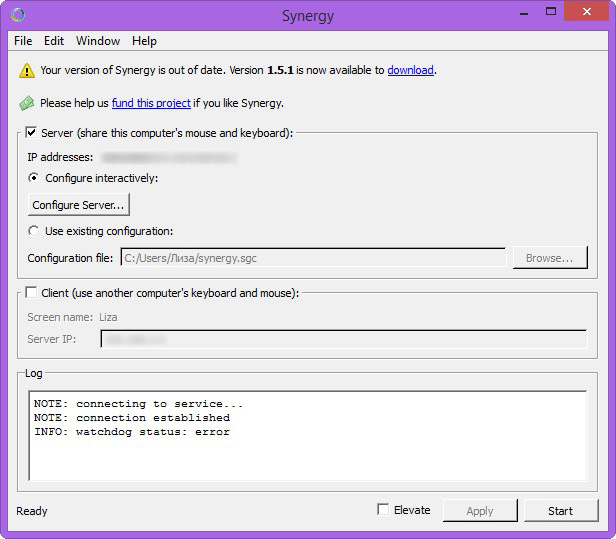This screenshot has width=616, height=539.
Task: Start the Synergy service with Start button
Action: [x=561, y=511]
